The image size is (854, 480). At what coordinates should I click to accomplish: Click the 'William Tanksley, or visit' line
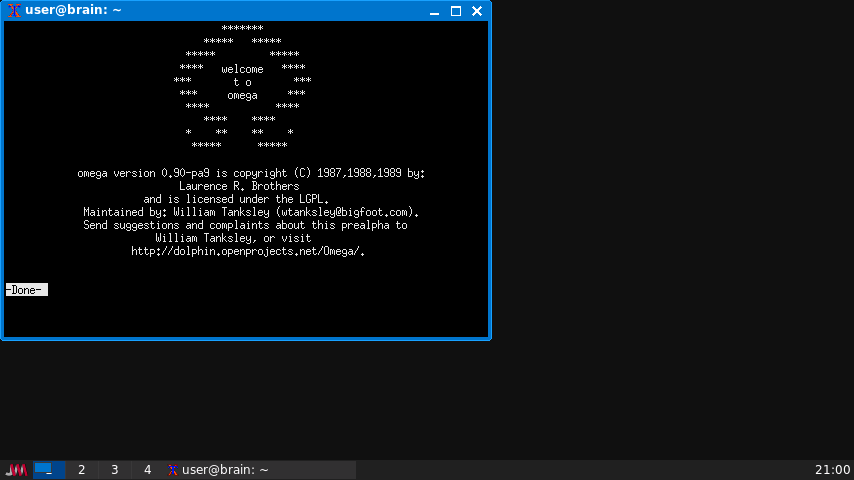coord(233,238)
